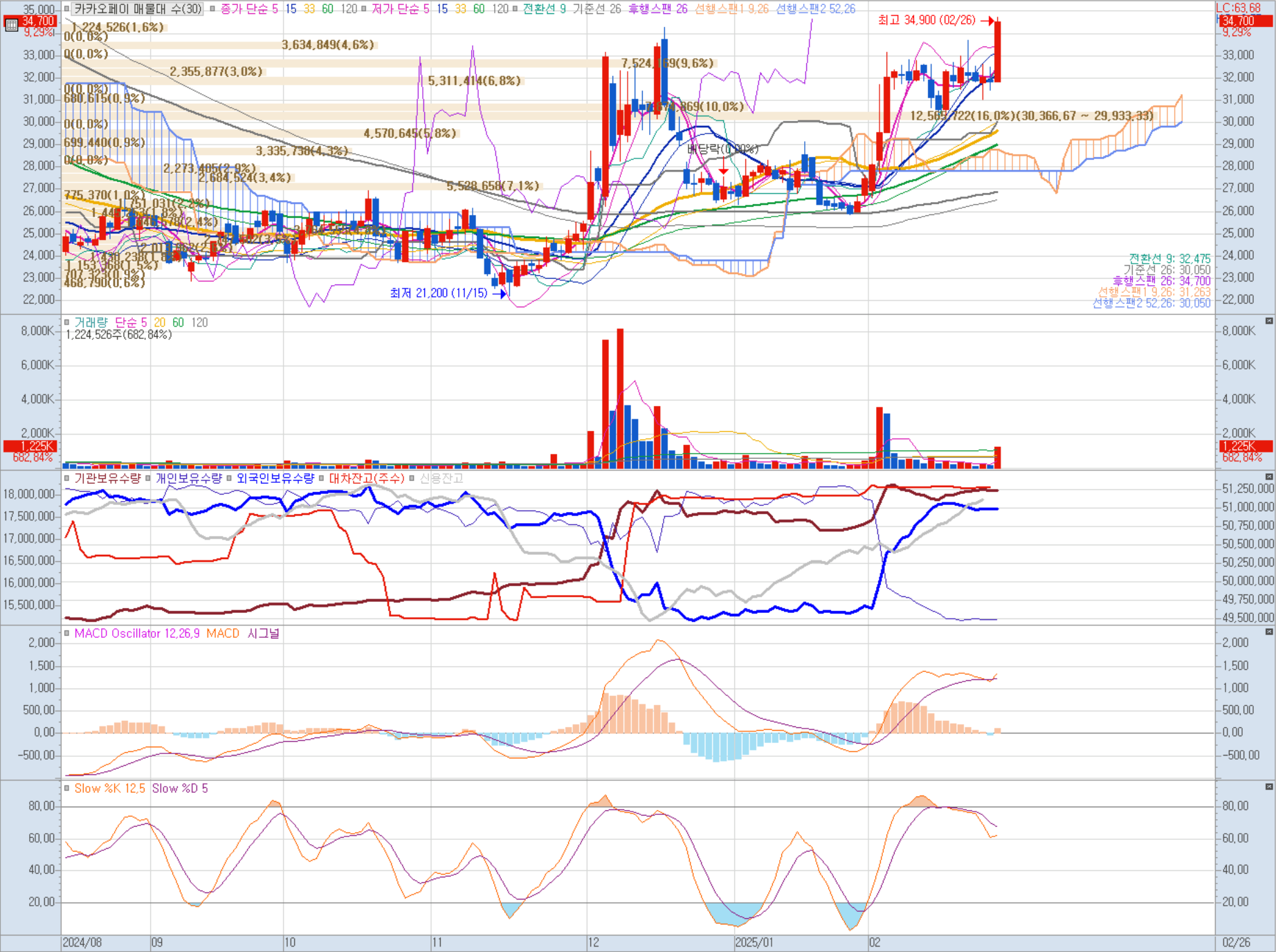
Task: Select the greyed 신용잔고 indicator label
Action: click(441, 478)
